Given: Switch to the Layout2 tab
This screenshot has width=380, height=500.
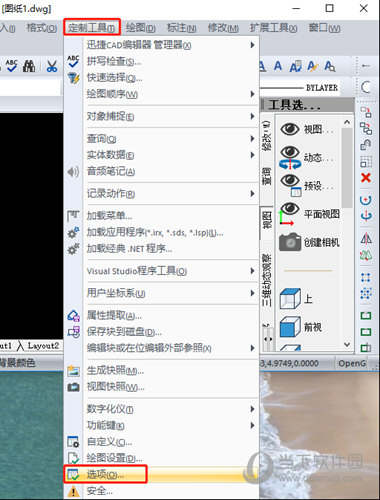Looking at the screenshot, I should (x=43, y=346).
